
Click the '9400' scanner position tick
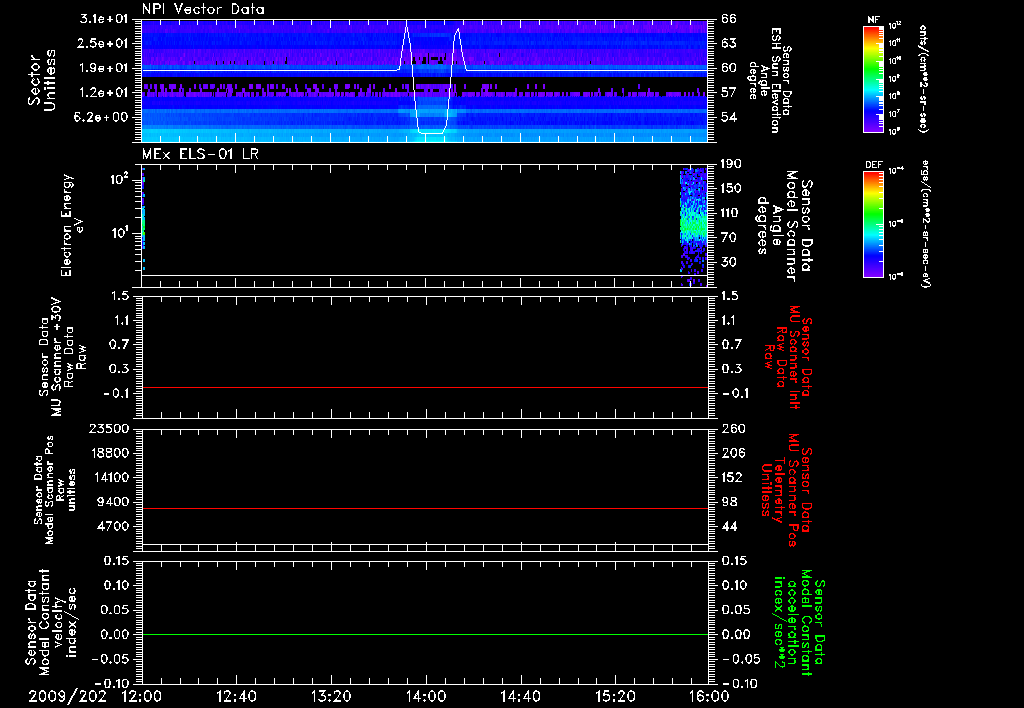point(113,502)
